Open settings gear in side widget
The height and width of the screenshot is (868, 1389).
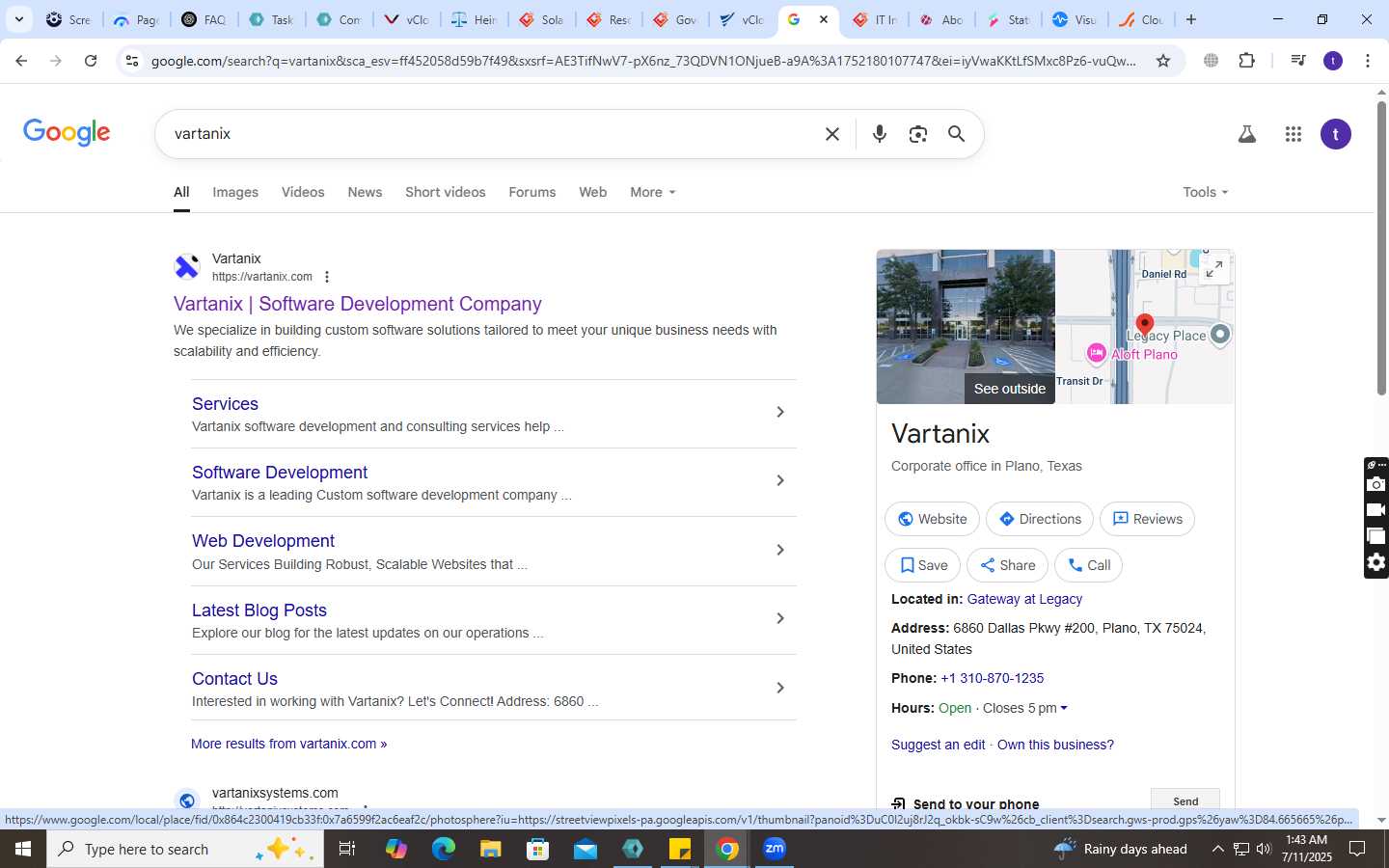pos(1376,562)
